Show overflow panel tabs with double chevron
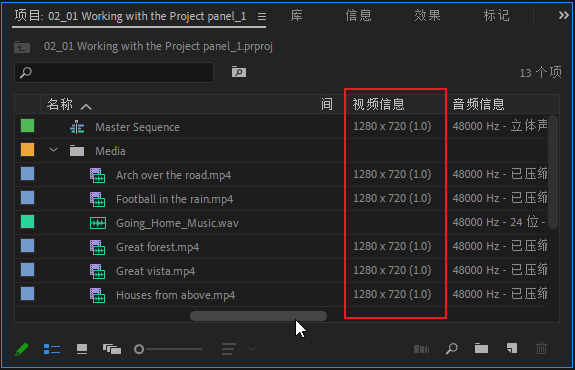This screenshot has width=575, height=370. [564, 15]
